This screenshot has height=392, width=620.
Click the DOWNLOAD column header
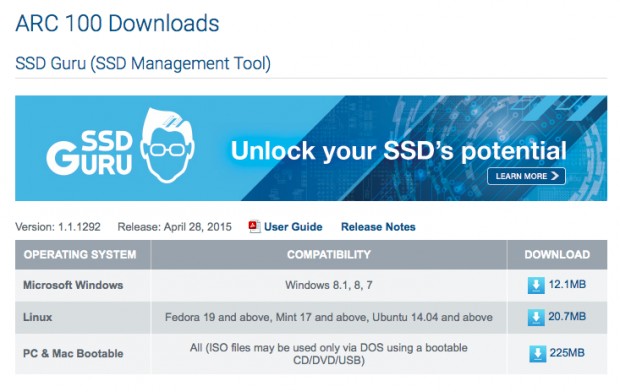(x=557, y=254)
